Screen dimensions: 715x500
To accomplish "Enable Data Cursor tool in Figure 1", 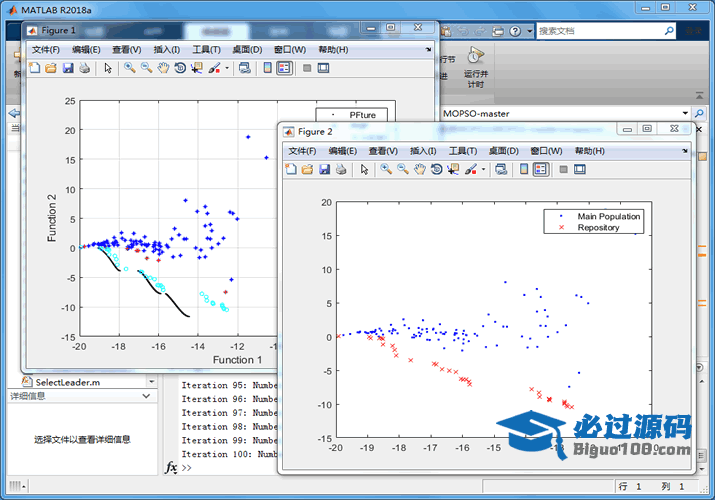I will tap(197, 68).
